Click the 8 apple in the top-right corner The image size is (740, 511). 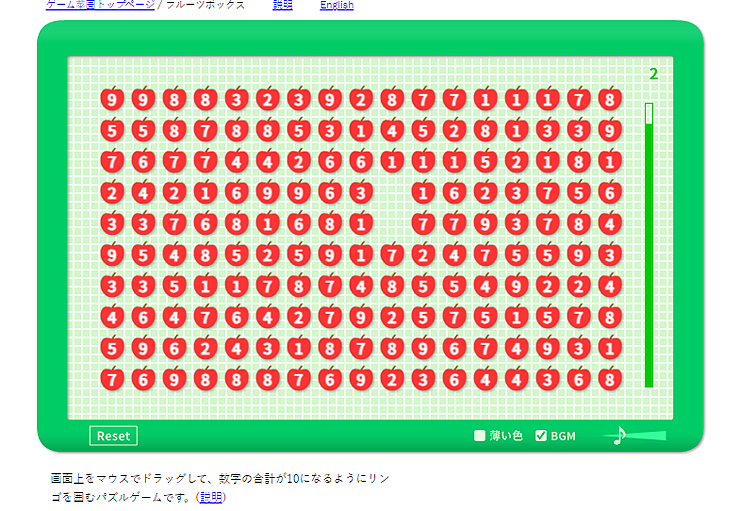point(610,99)
